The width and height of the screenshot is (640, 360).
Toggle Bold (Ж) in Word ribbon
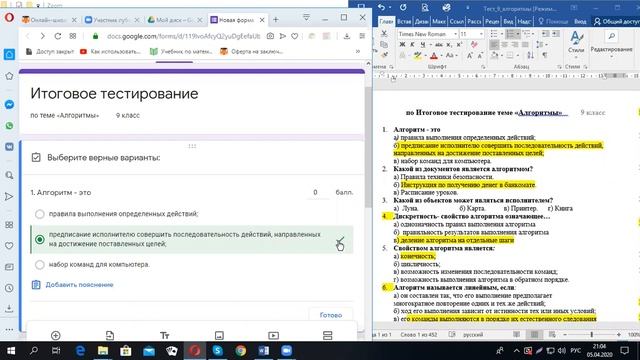click(x=402, y=44)
